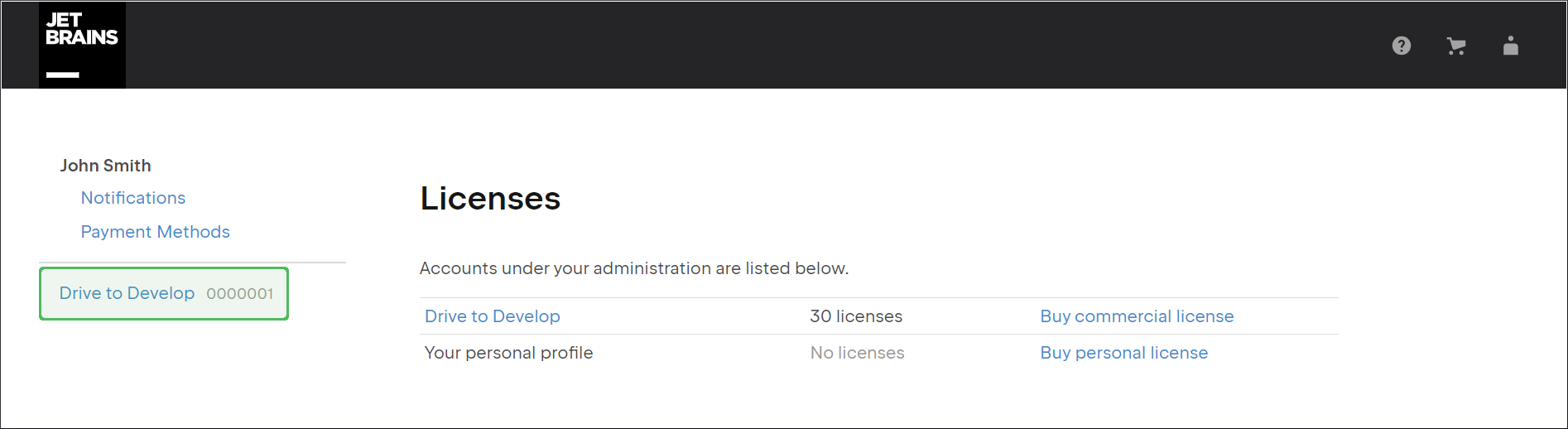Click the sidebar divider line below Payment Methods
This screenshot has height=429, width=1568.
pyautogui.click(x=192, y=263)
